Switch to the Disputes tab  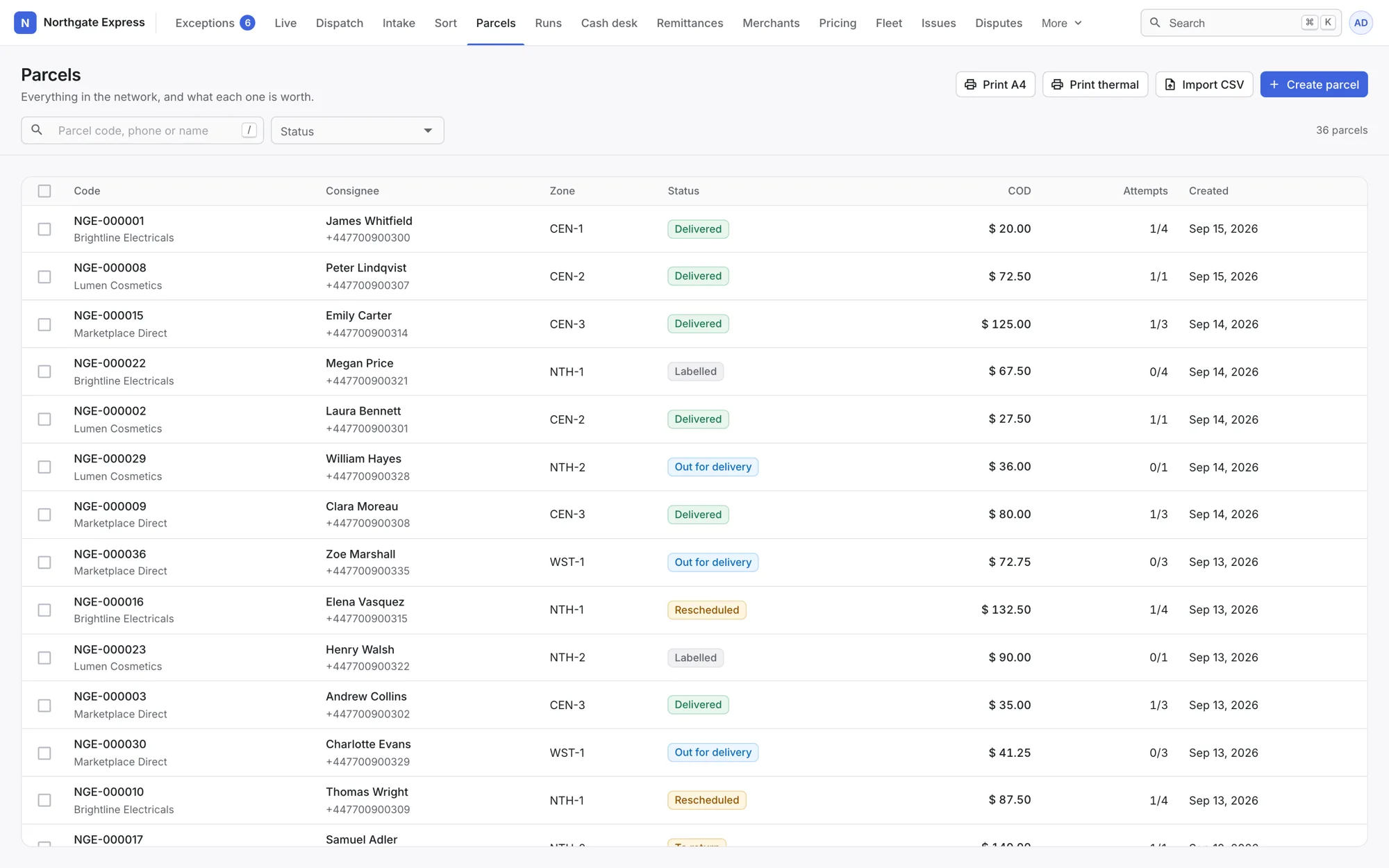999,23
